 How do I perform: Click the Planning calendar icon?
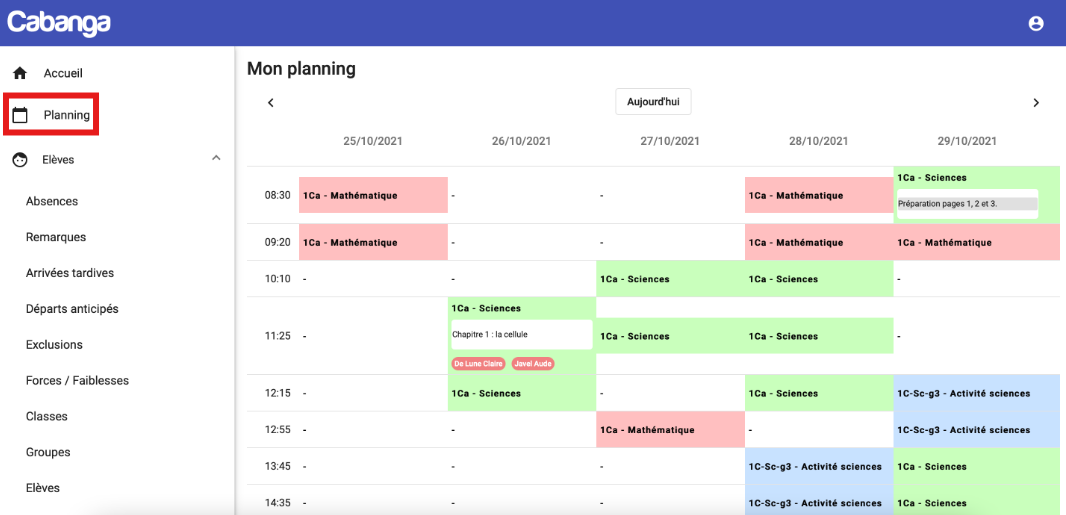coord(20,115)
